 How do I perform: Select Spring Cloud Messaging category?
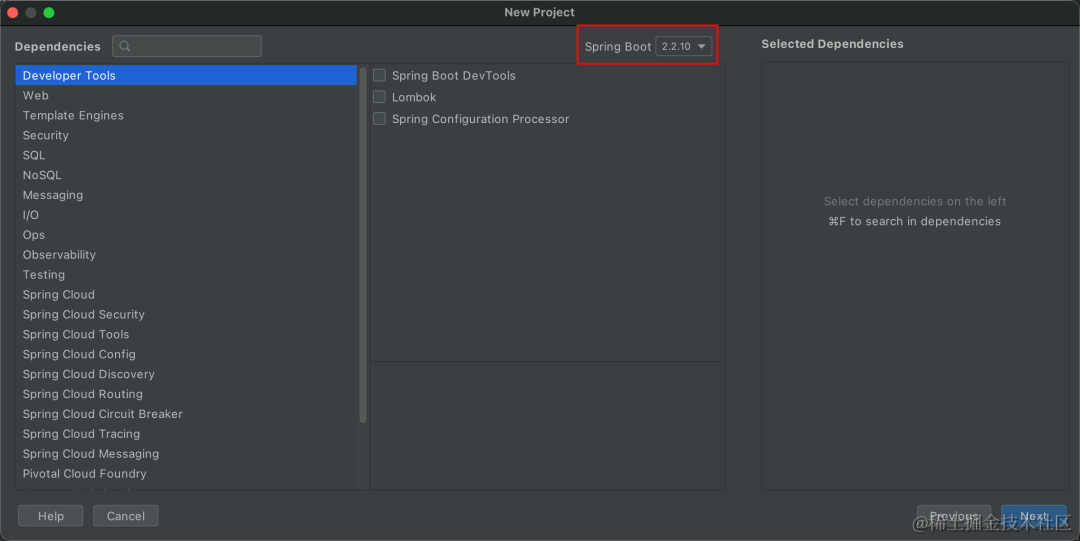[x=186, y=454]
